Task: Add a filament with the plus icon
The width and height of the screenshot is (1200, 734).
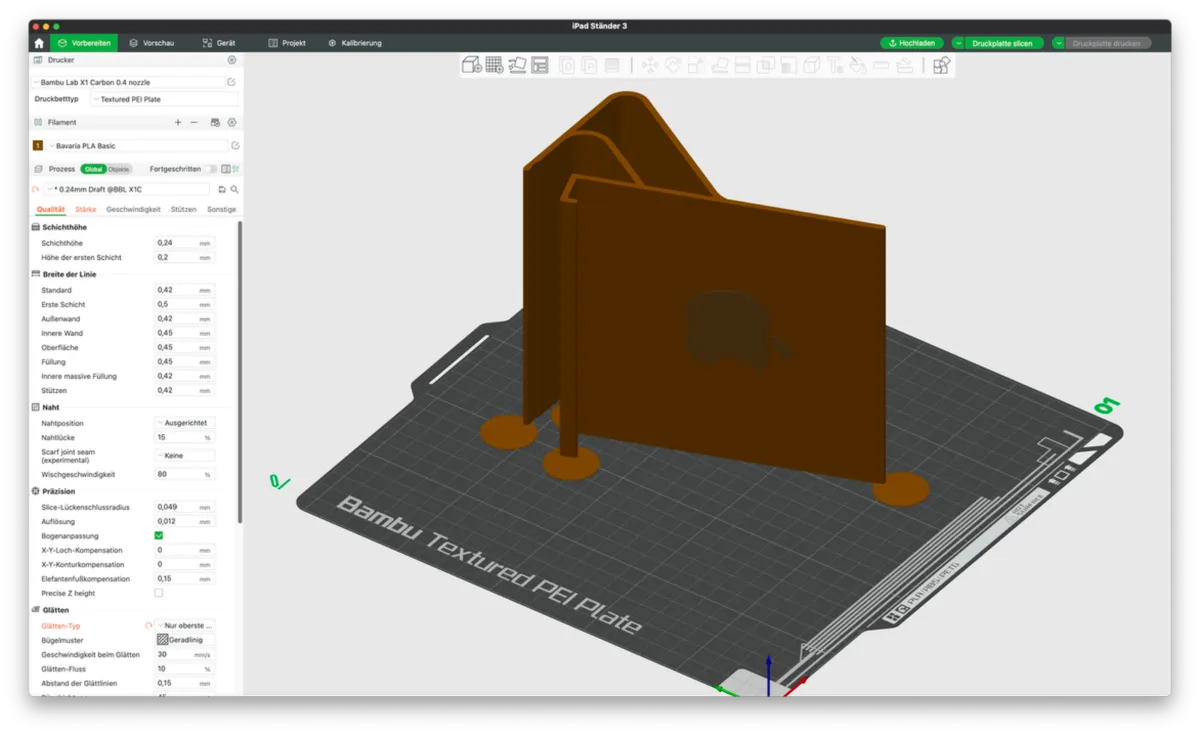Action: (178, 122)
